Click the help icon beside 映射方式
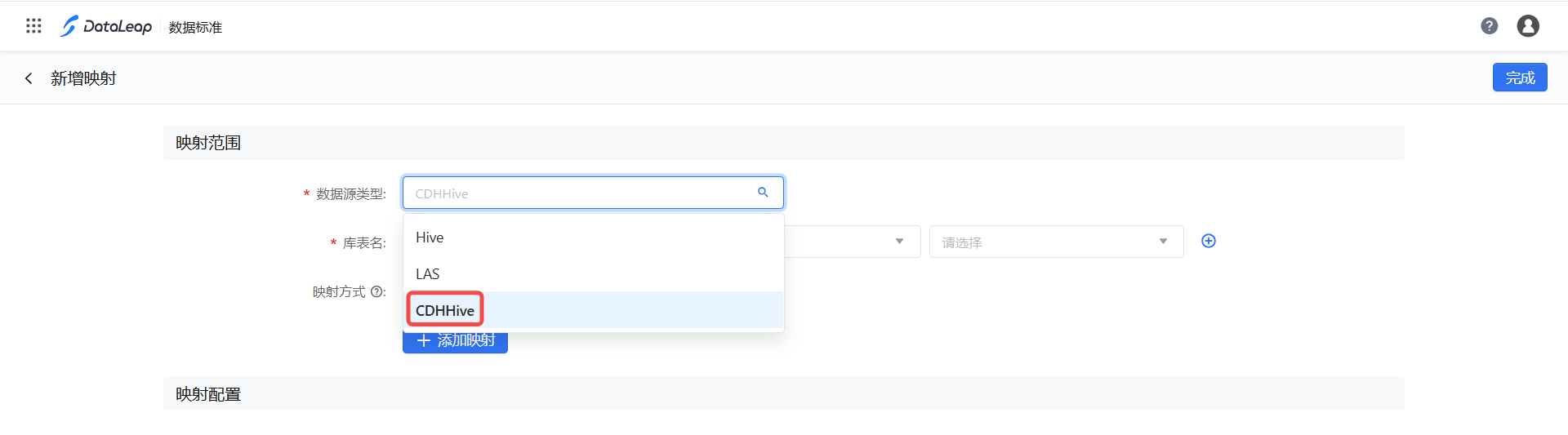1568x435 pixels. coord(376,291)
